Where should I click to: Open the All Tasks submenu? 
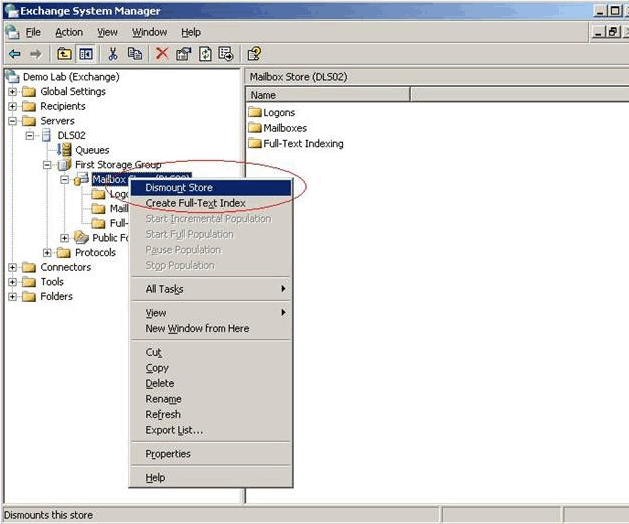(x=211, y=289)
